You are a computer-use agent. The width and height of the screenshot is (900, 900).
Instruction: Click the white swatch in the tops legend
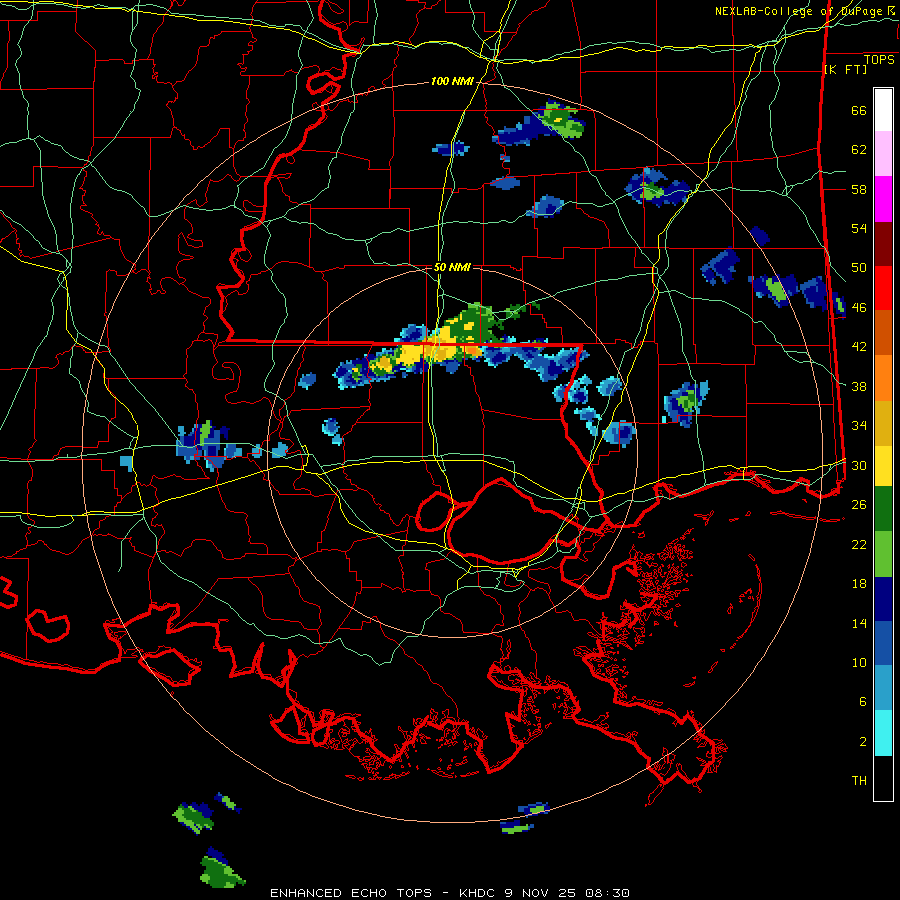point(883,110)
